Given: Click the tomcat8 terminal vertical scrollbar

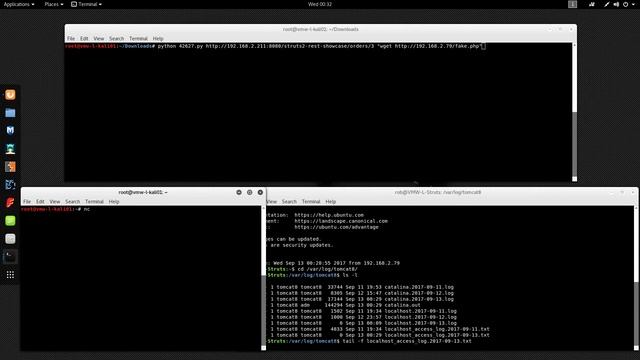Looking at the screenshot, I should coord(636,278).
